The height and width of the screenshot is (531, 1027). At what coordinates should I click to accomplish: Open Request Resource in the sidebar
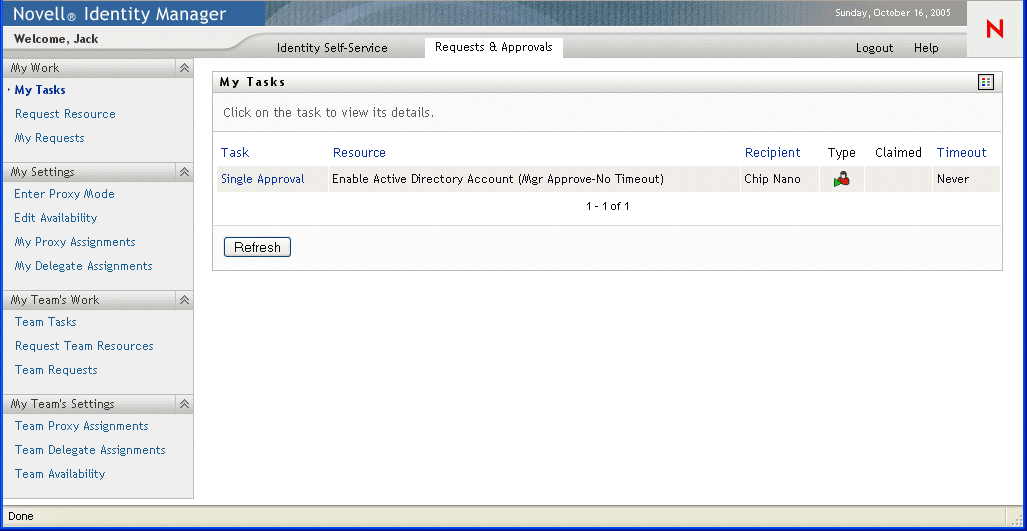coord(65,114)
